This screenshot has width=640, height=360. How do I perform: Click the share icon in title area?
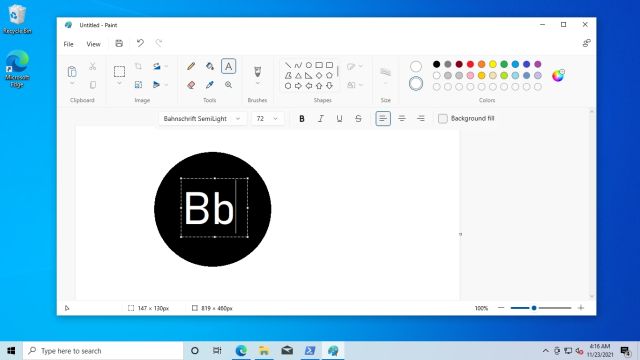[x=587, y=43]
